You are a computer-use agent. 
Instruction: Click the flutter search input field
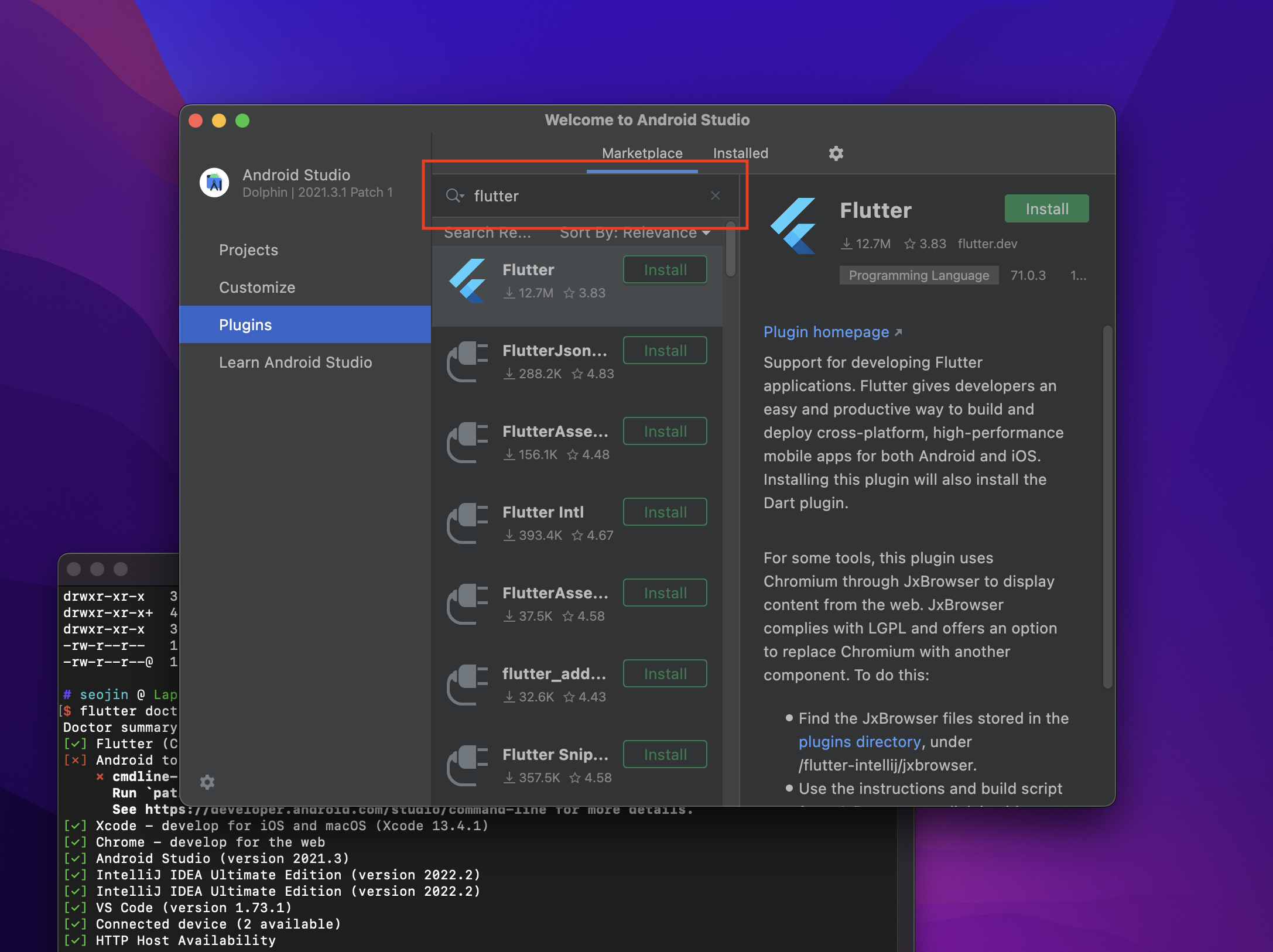(x=586, y=196)
